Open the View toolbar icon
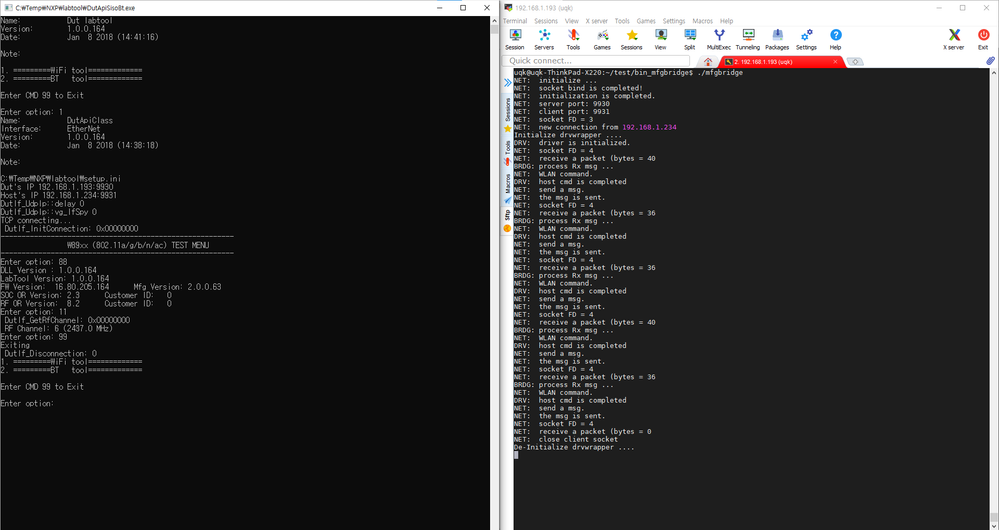 [x=661, y=39]
